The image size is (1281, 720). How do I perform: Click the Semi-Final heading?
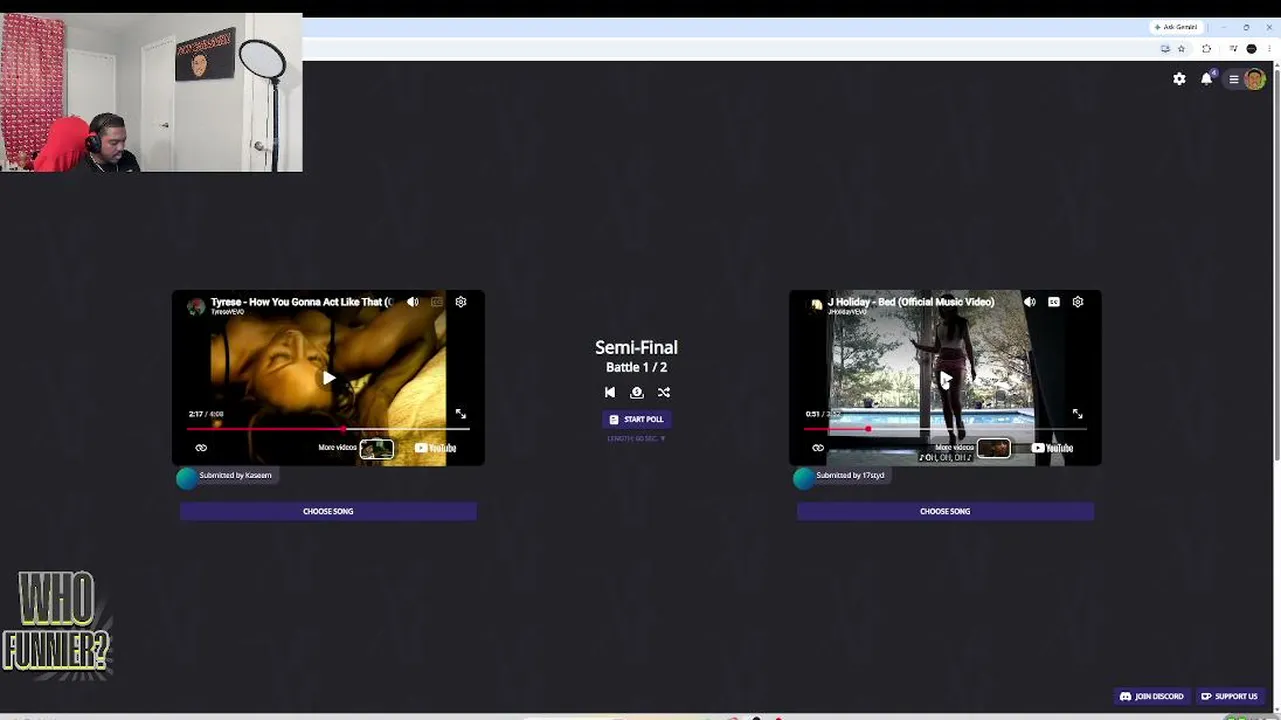(636, 347)
